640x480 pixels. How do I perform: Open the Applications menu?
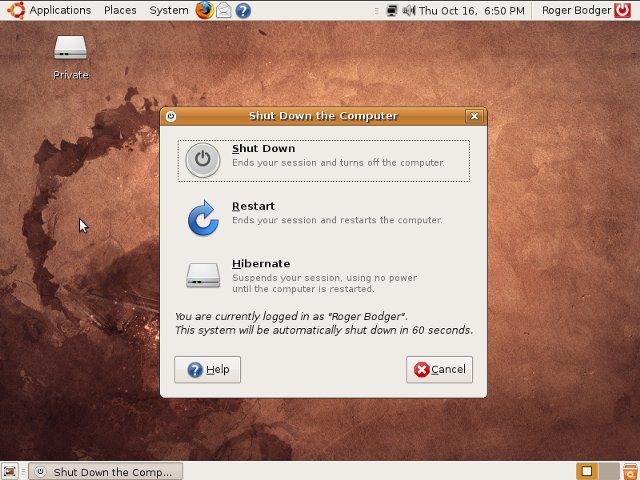(x=60, y=10)
